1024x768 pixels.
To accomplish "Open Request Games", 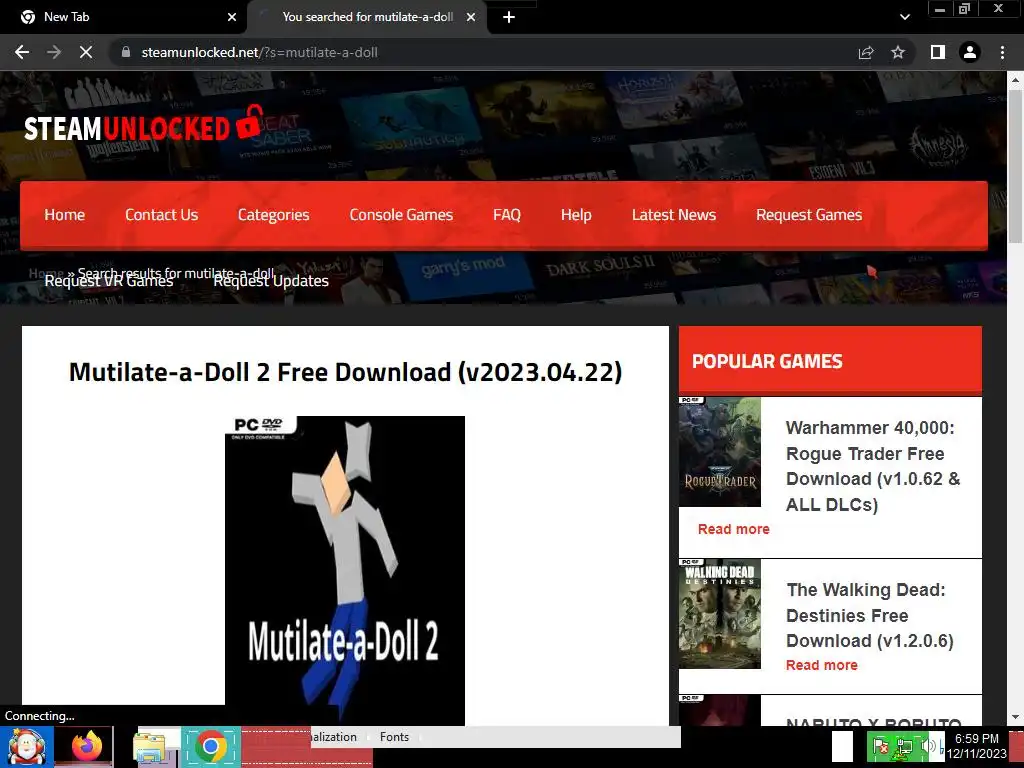I will click(809, 215).
